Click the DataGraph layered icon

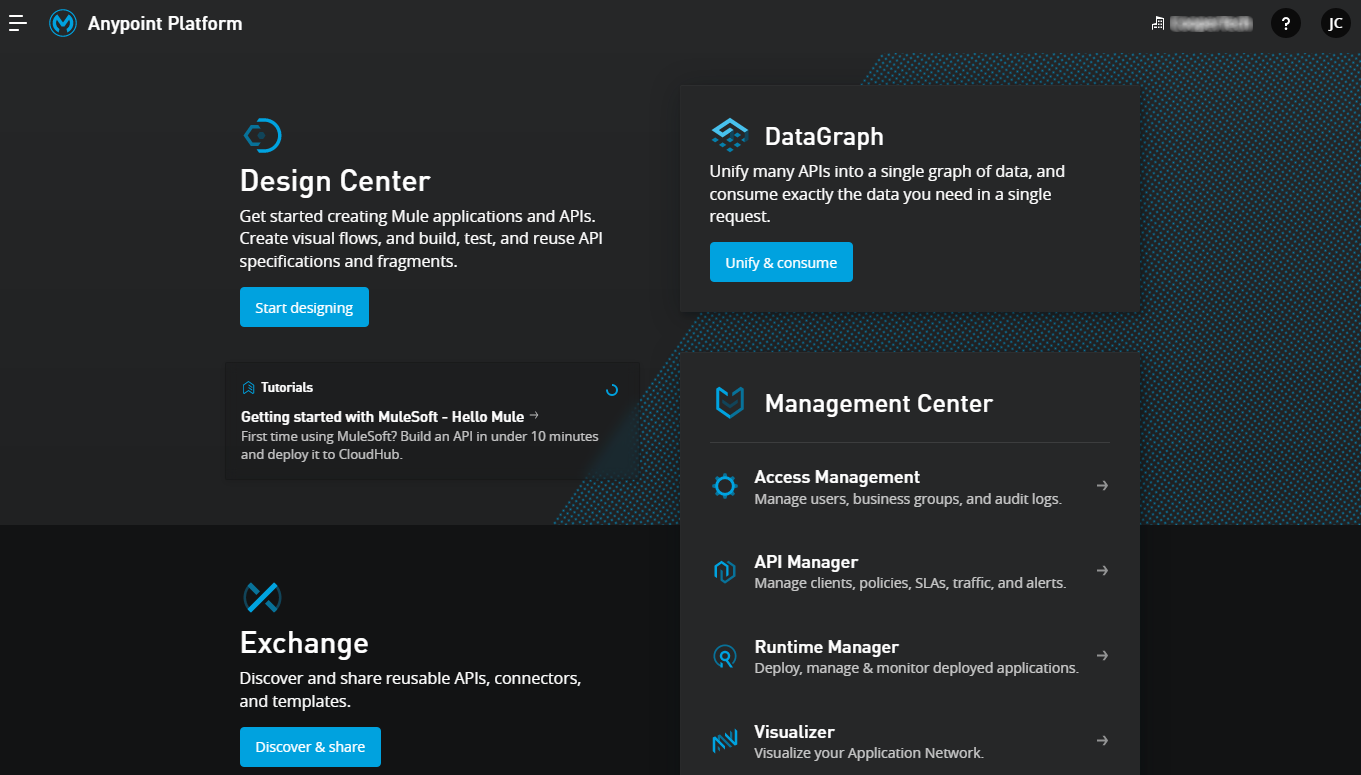(729, 135)
